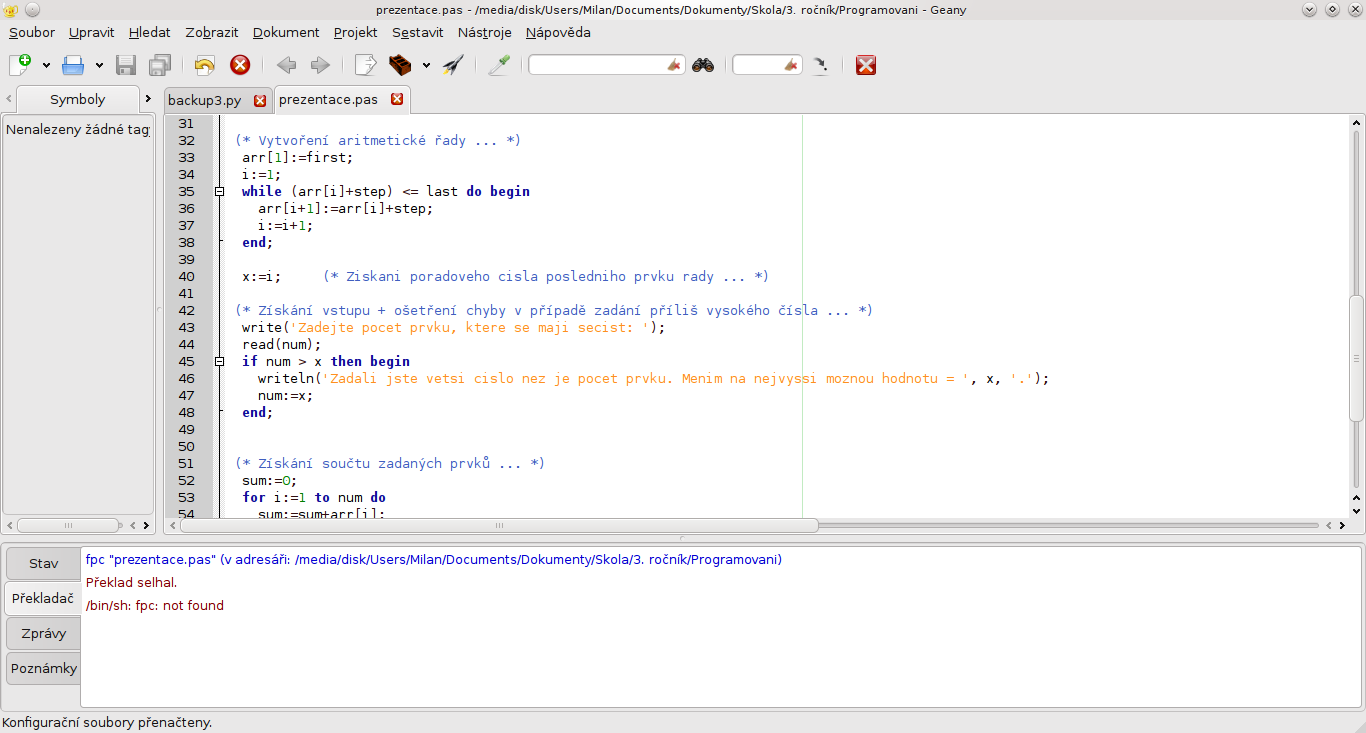The width and height of the screenshot is (1366, 733).
Task: Click line number 40 in the margin
Action: point(186,276)
